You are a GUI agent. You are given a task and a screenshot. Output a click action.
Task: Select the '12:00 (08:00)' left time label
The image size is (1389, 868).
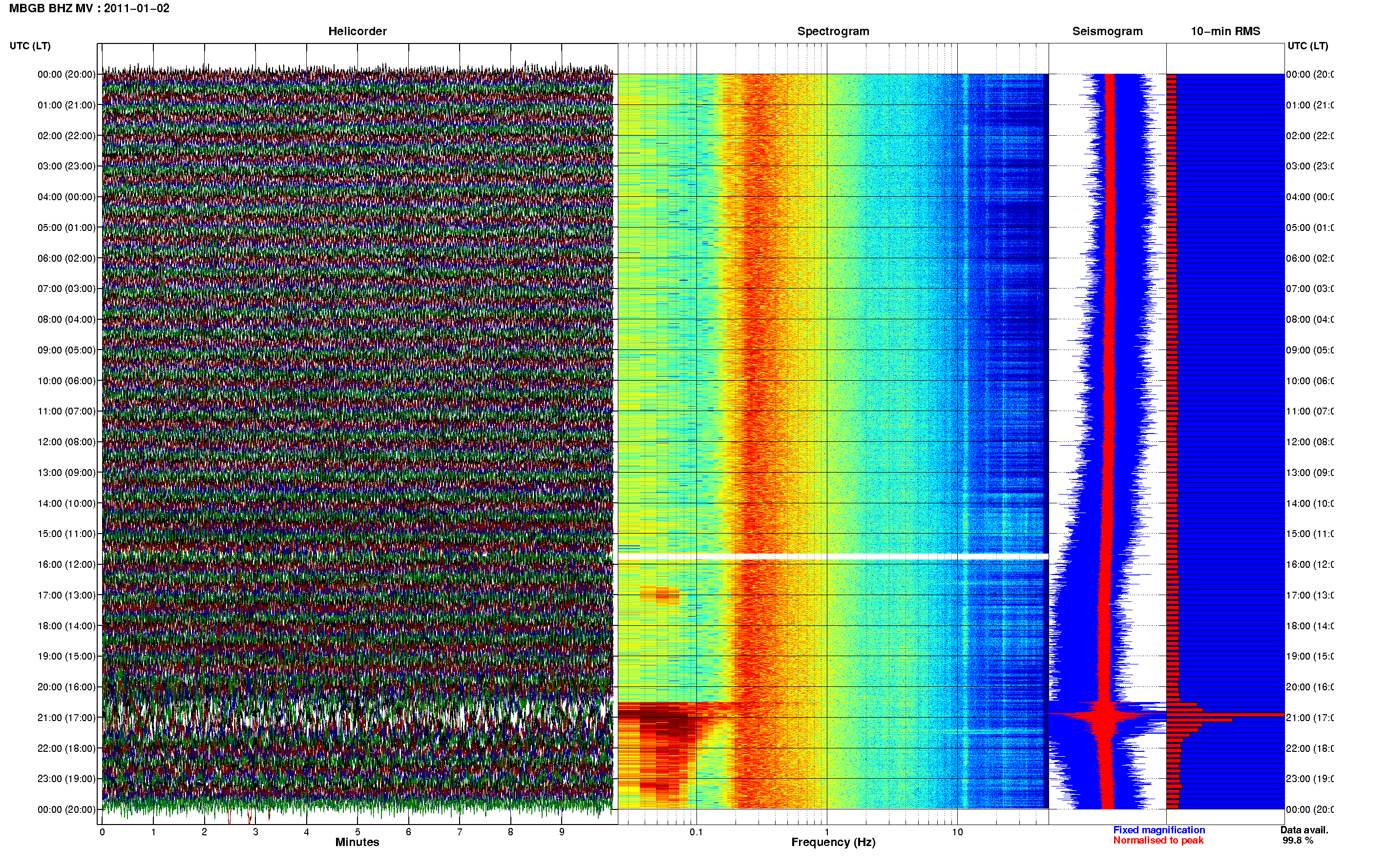(66, 442)
